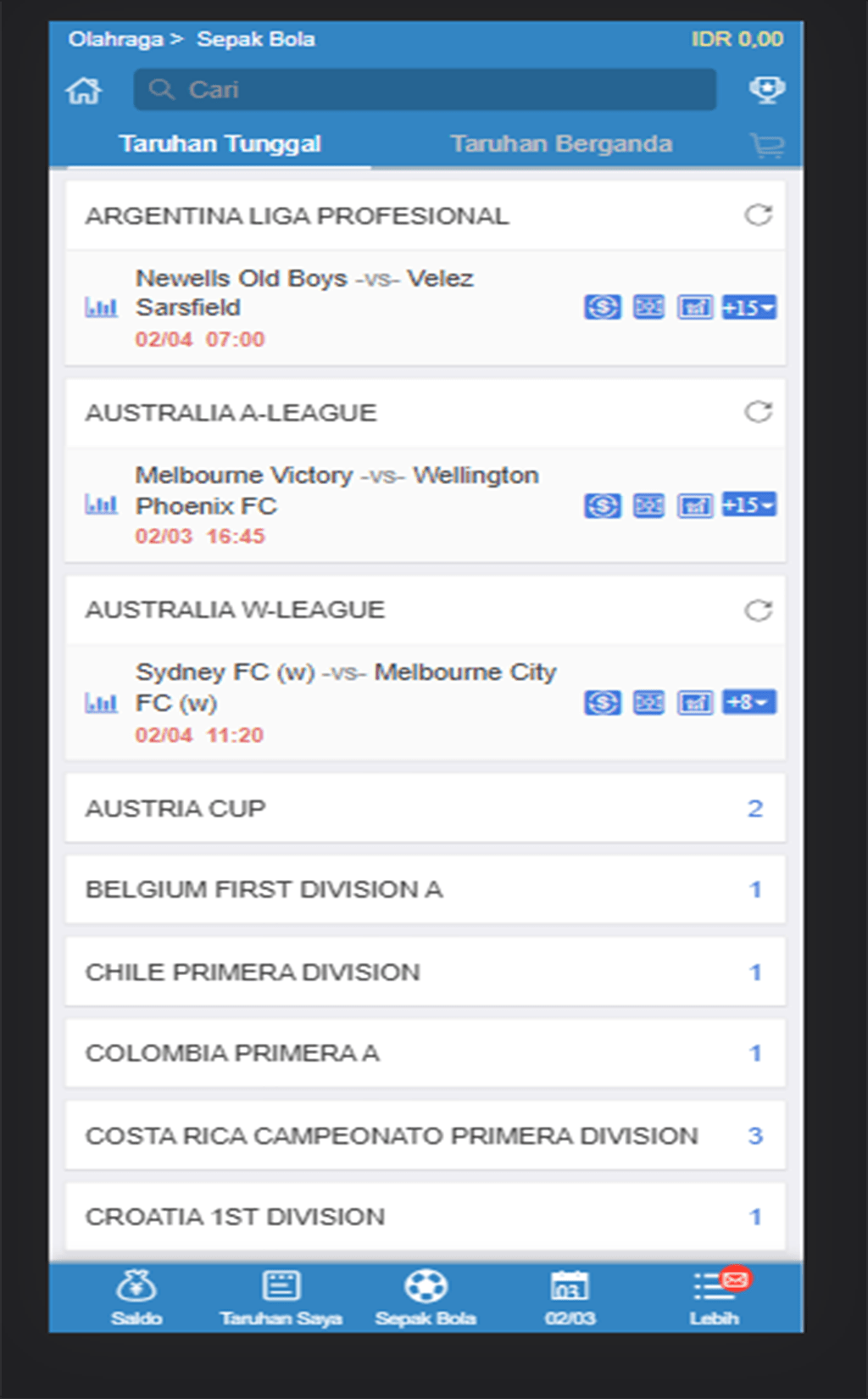The image size is (868, 1399).
Task: Switch to Taruhan Berganda tab
Action: (x=561, y=144)
